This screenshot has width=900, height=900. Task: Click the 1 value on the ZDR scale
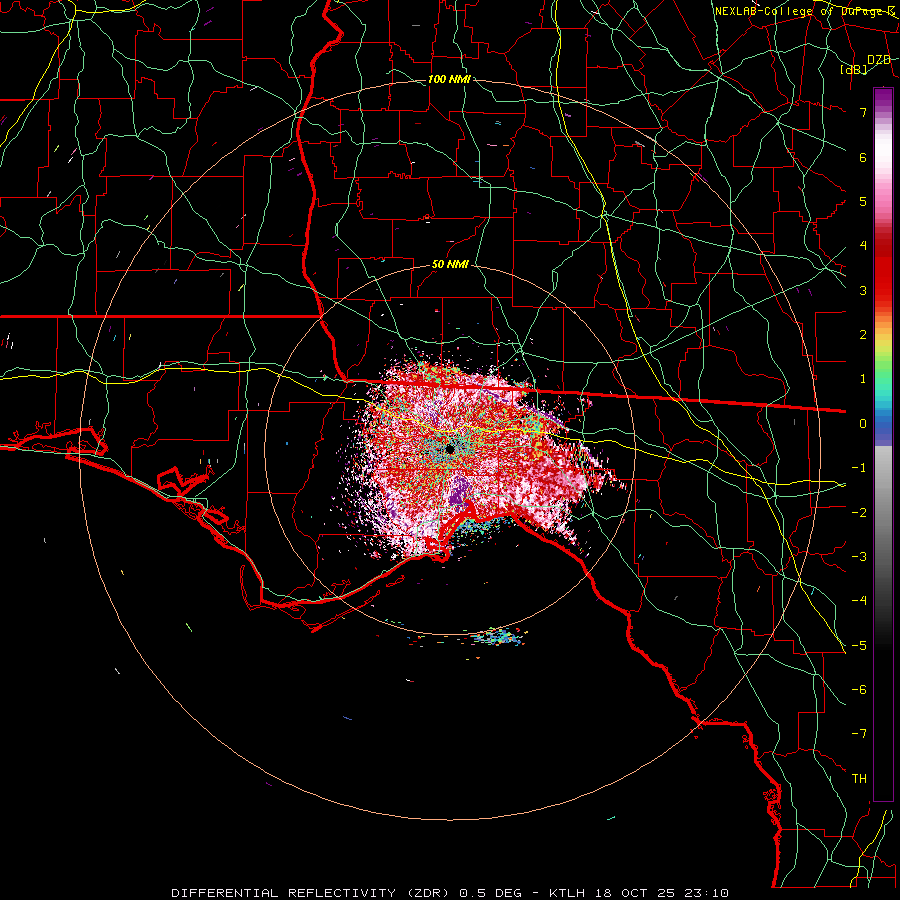(x=863, y=379)
